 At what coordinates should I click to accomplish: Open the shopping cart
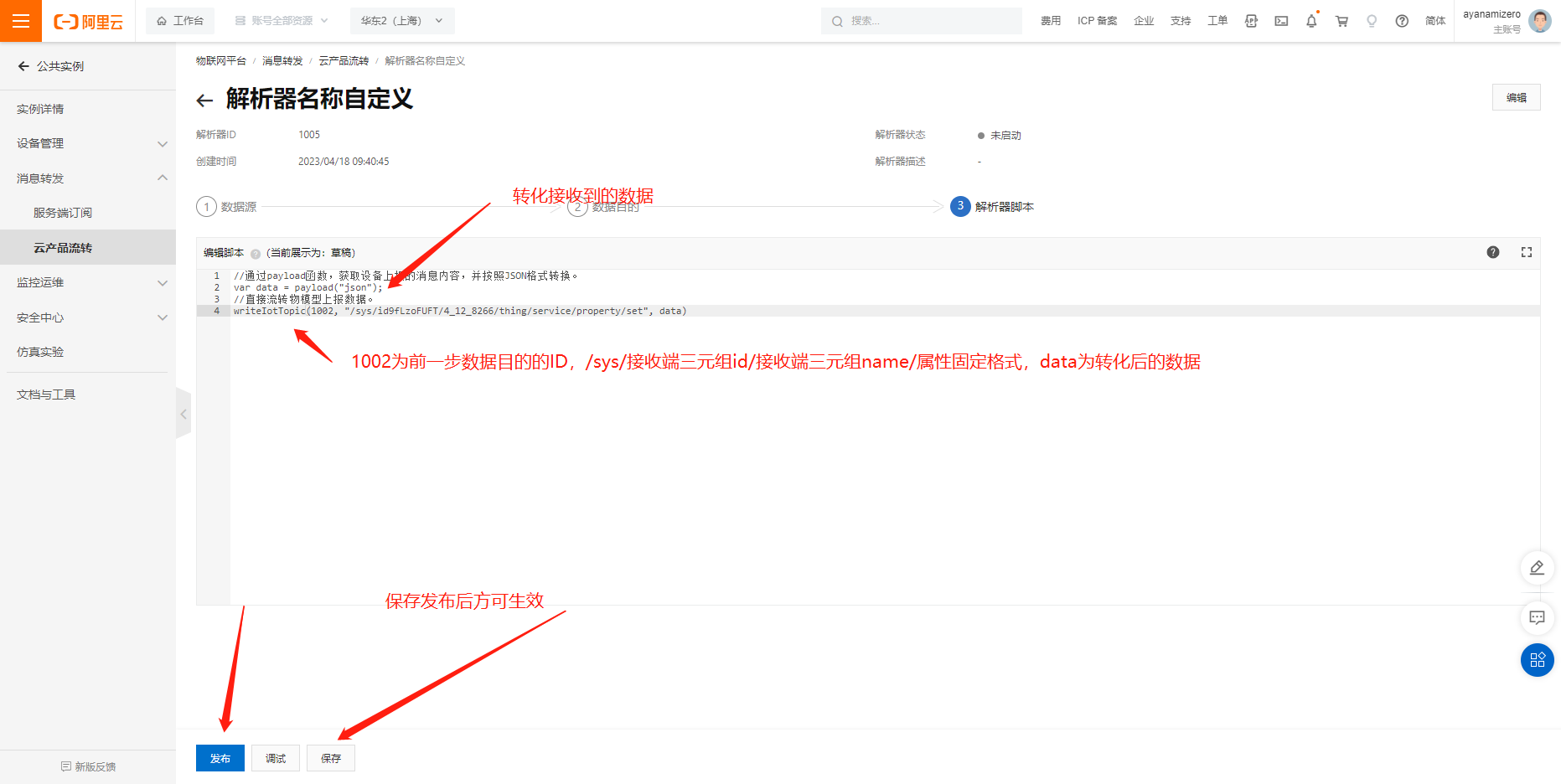coord(1341,21)
